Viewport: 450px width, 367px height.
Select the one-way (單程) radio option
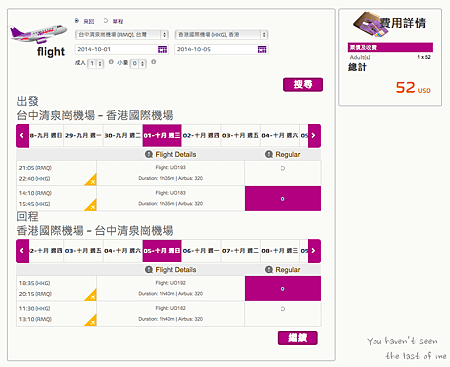(x=106, y=21)
